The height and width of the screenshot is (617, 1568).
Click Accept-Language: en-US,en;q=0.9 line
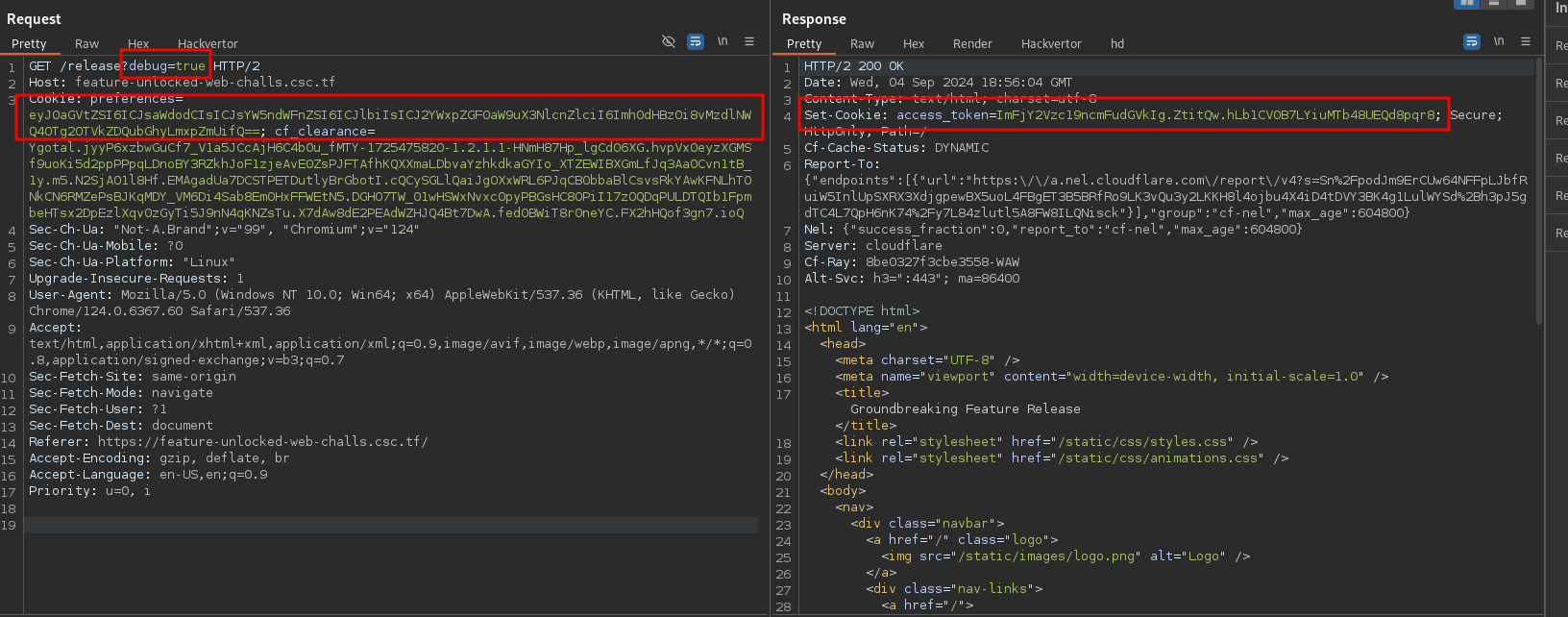click(x=148, y=475)
